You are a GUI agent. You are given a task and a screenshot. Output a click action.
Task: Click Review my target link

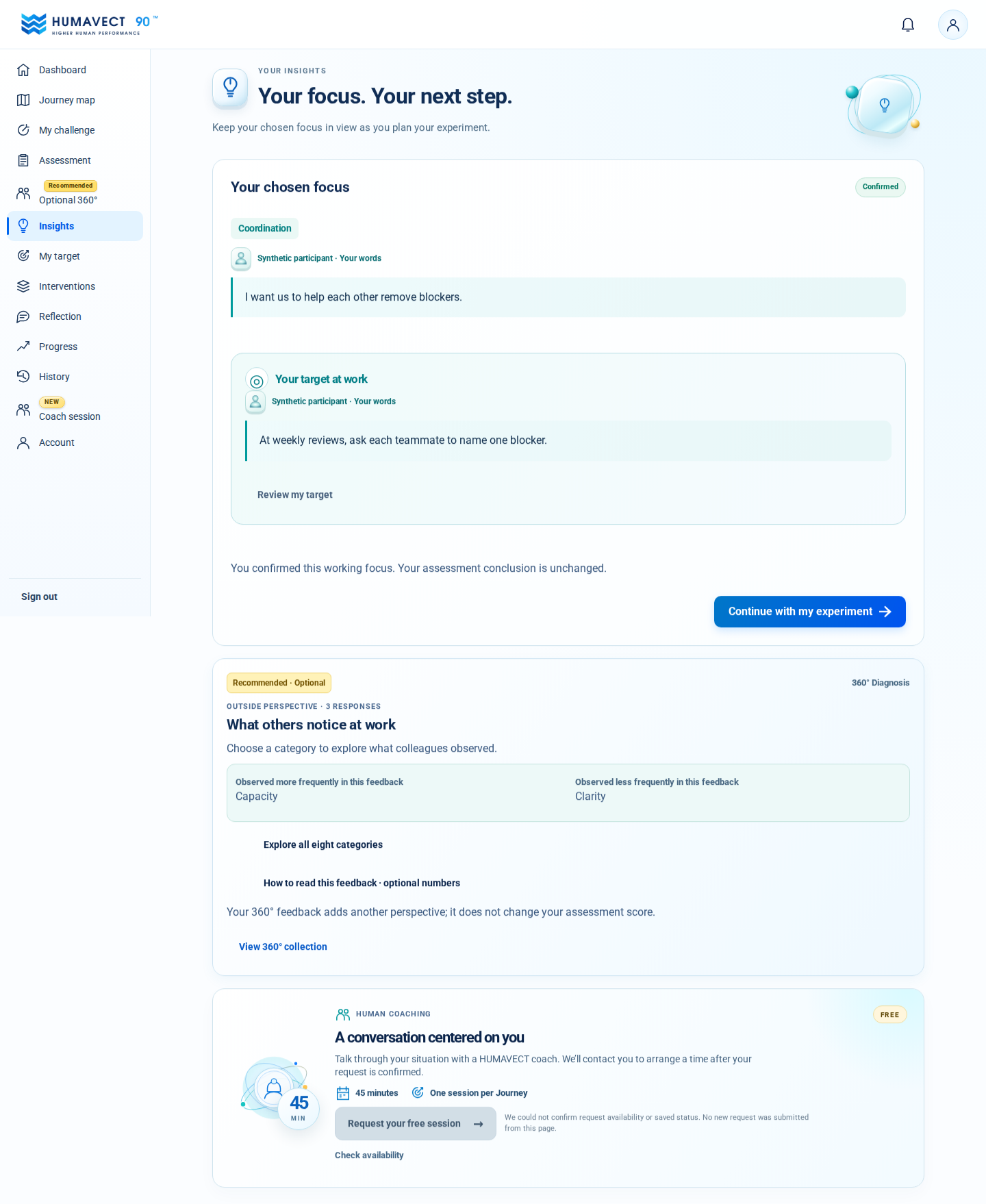tap(294, 494)
